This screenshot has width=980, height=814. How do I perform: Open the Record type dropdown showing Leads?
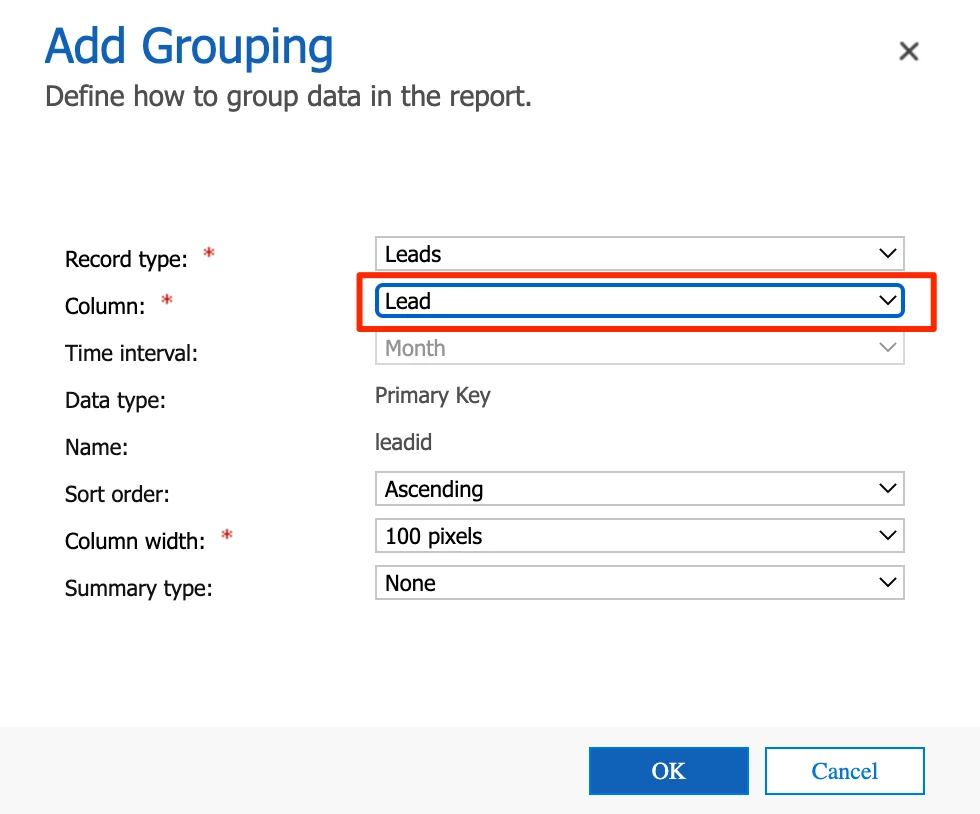click(639, 254)
